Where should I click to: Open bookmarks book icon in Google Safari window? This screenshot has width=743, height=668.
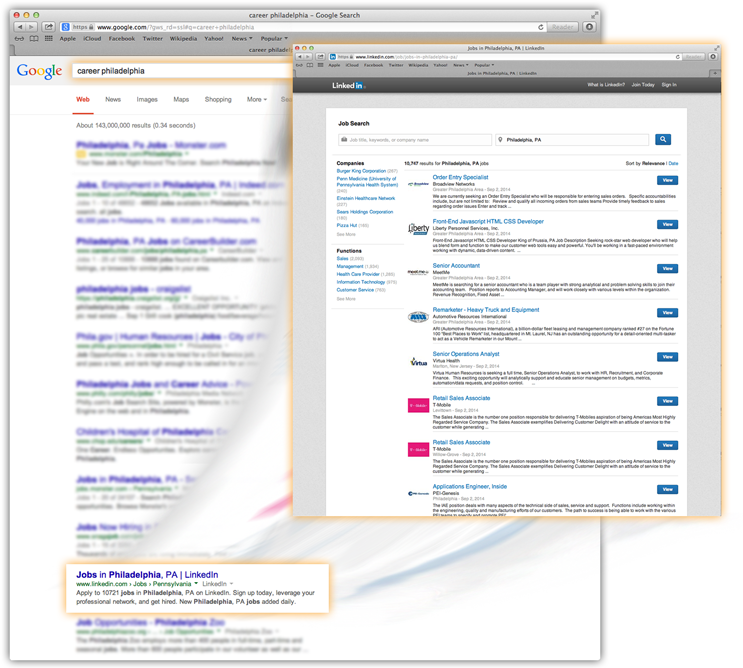tap(34, 39)
